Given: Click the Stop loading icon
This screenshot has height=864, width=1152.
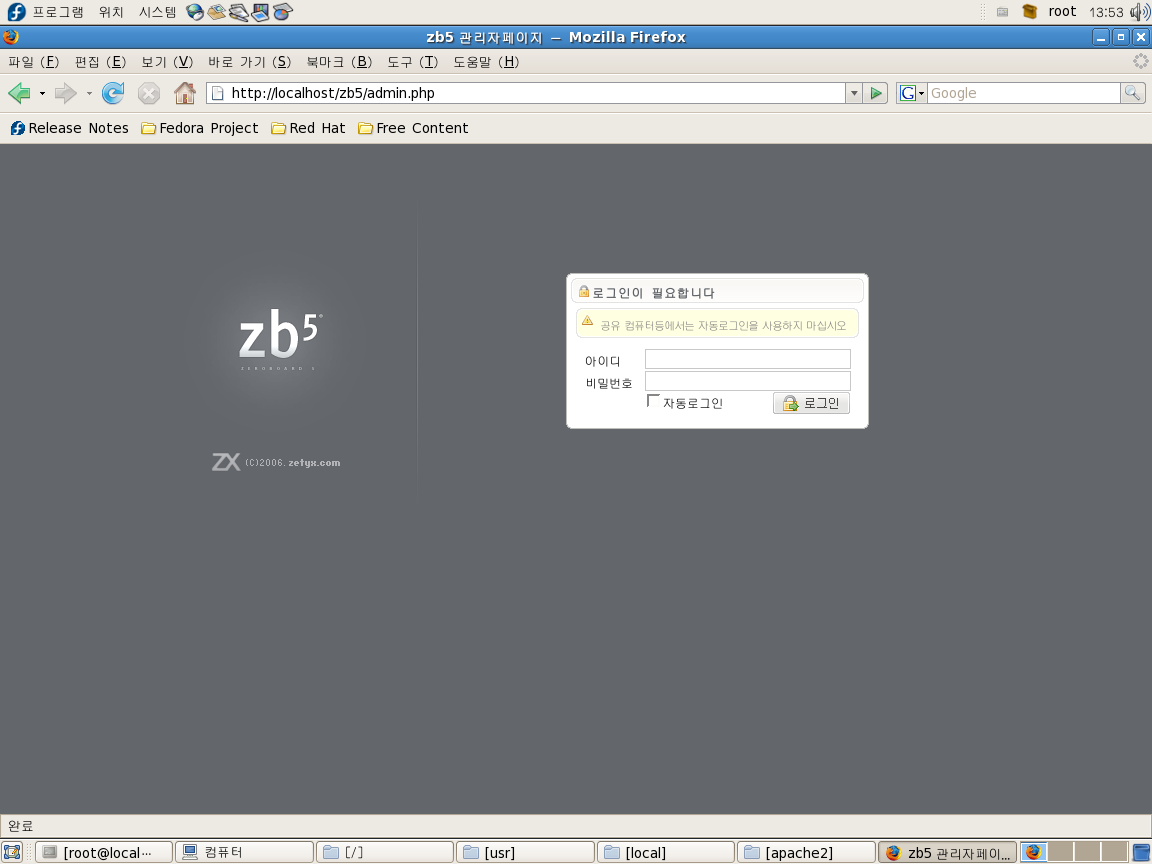Looking at the screenshot, I should 149,93.
